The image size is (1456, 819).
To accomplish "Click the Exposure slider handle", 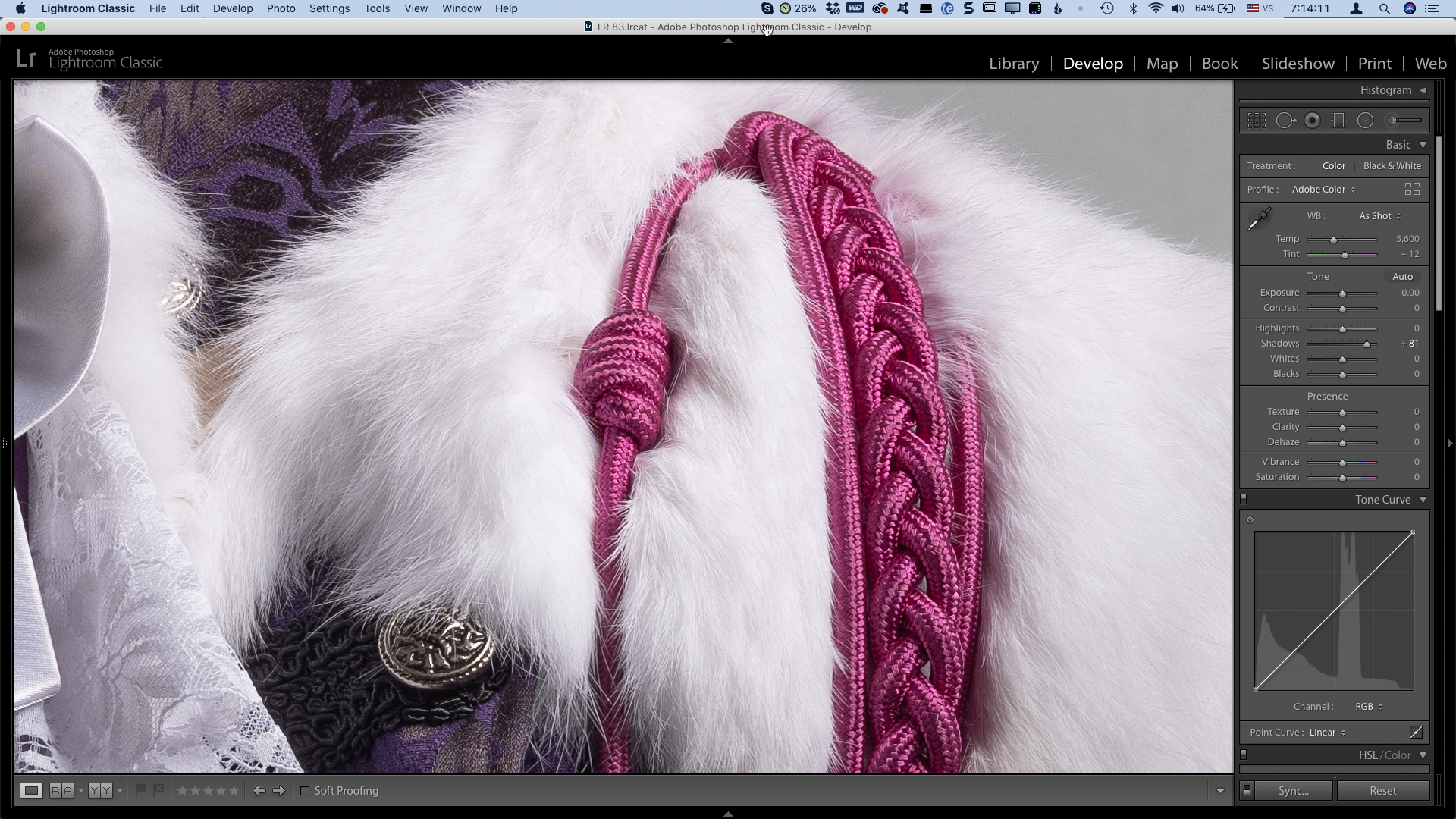I will [x=1342, y=293].
